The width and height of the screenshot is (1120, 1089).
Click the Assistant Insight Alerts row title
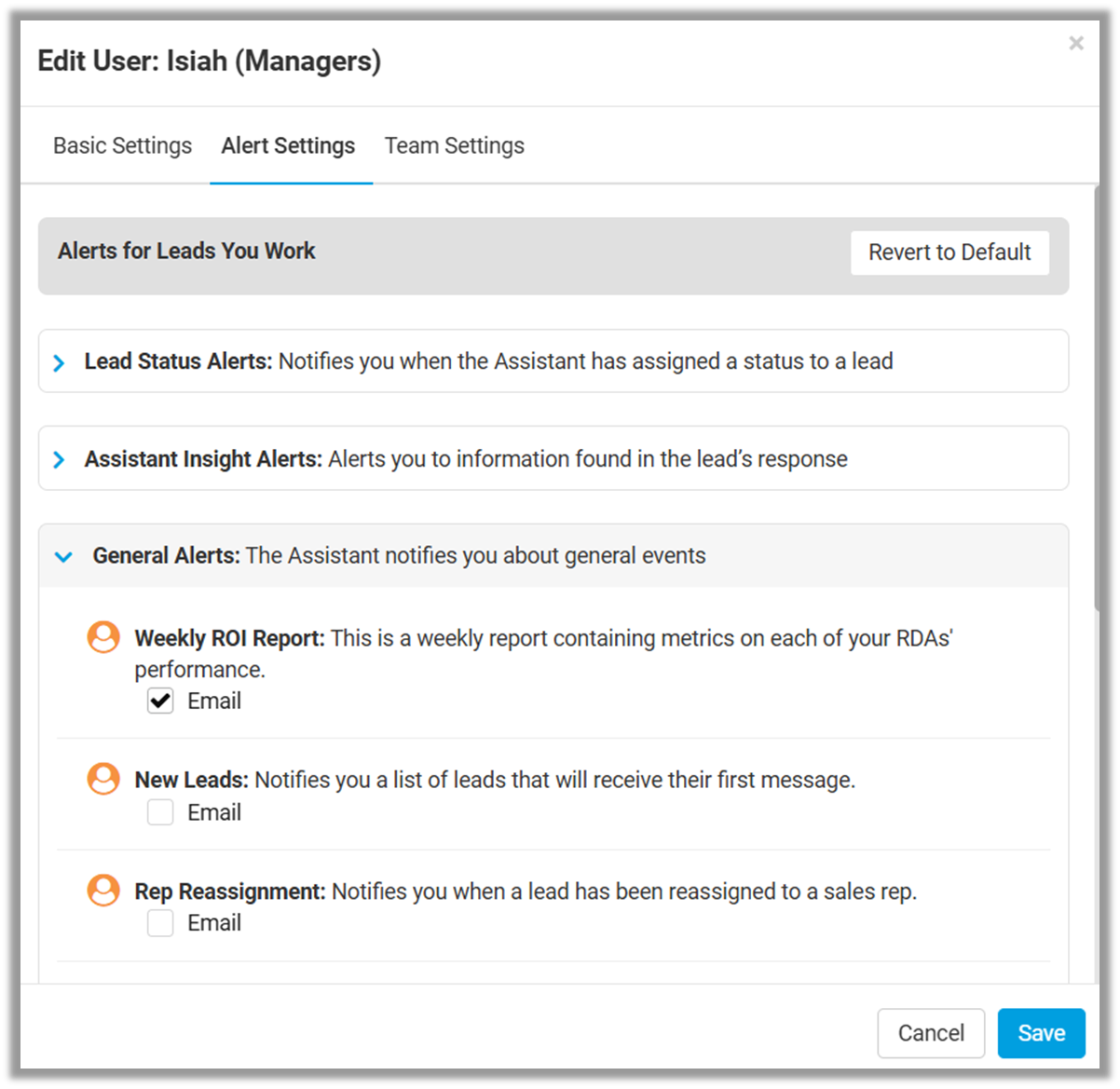(203, 459)
